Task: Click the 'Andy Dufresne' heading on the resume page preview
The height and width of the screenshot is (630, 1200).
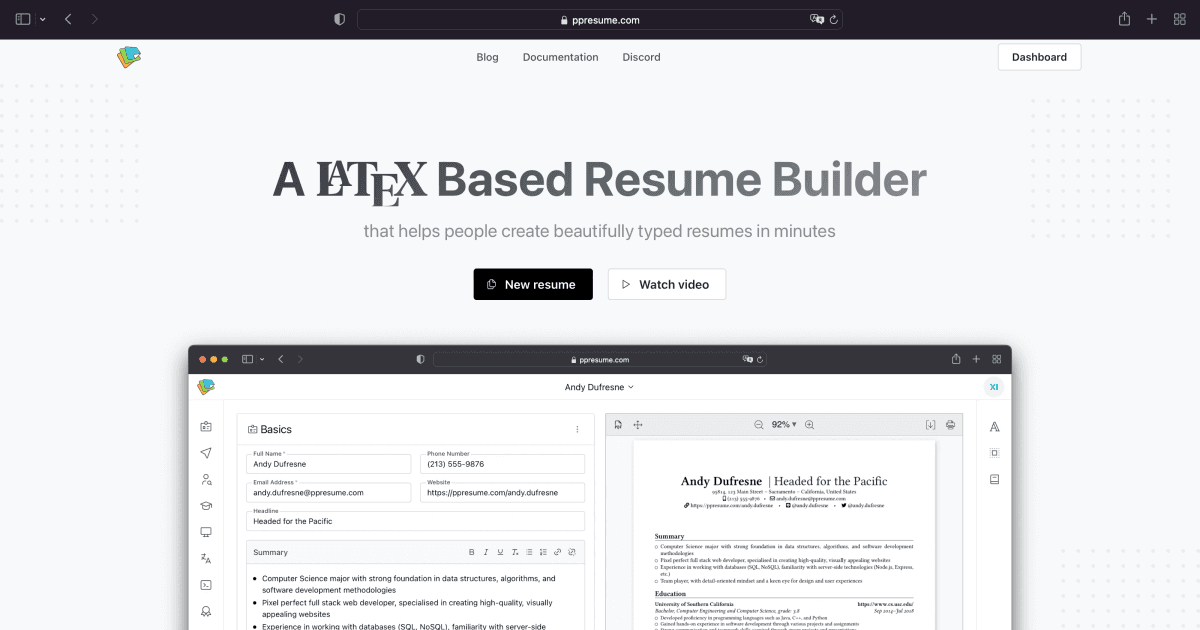Action: point(721,481)
